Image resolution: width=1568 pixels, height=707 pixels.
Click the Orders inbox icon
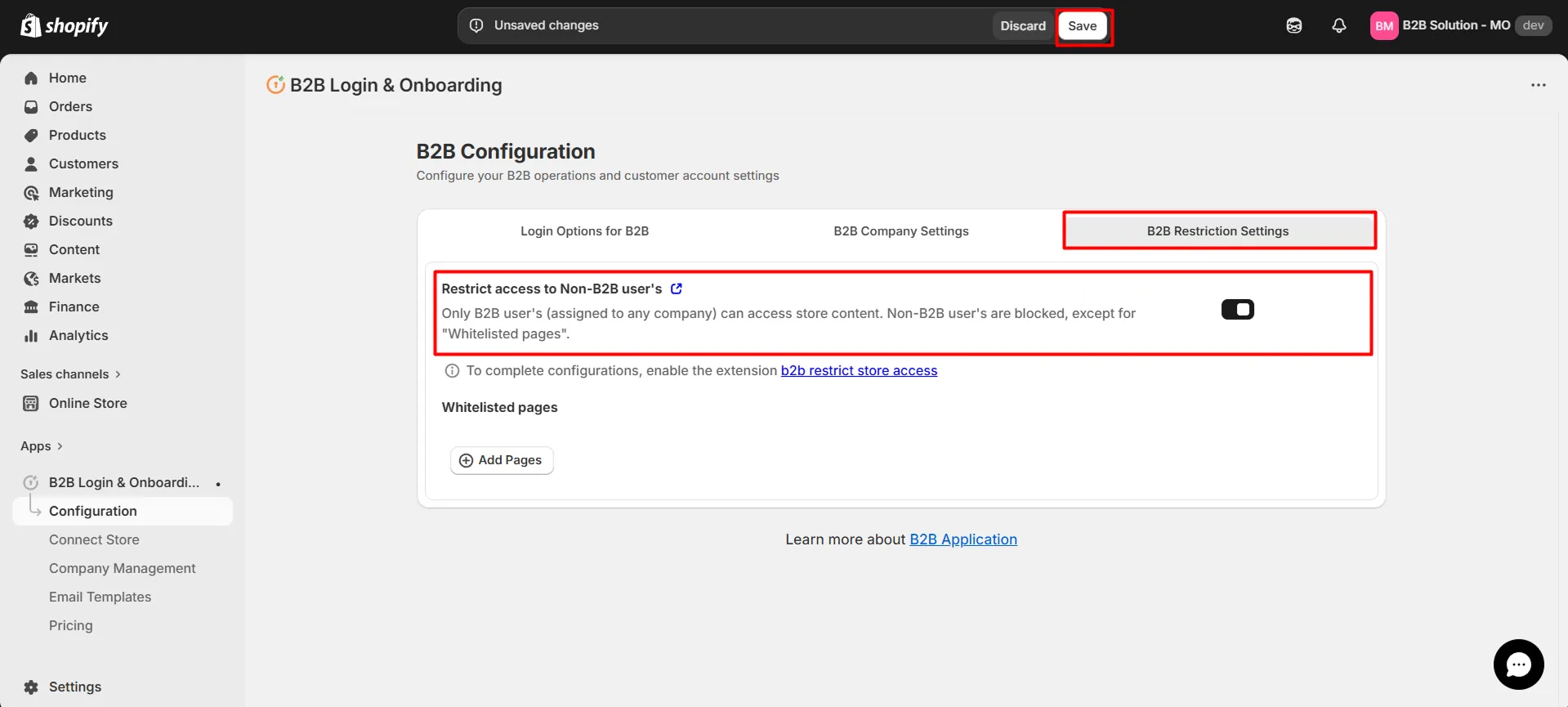[31, 106]
